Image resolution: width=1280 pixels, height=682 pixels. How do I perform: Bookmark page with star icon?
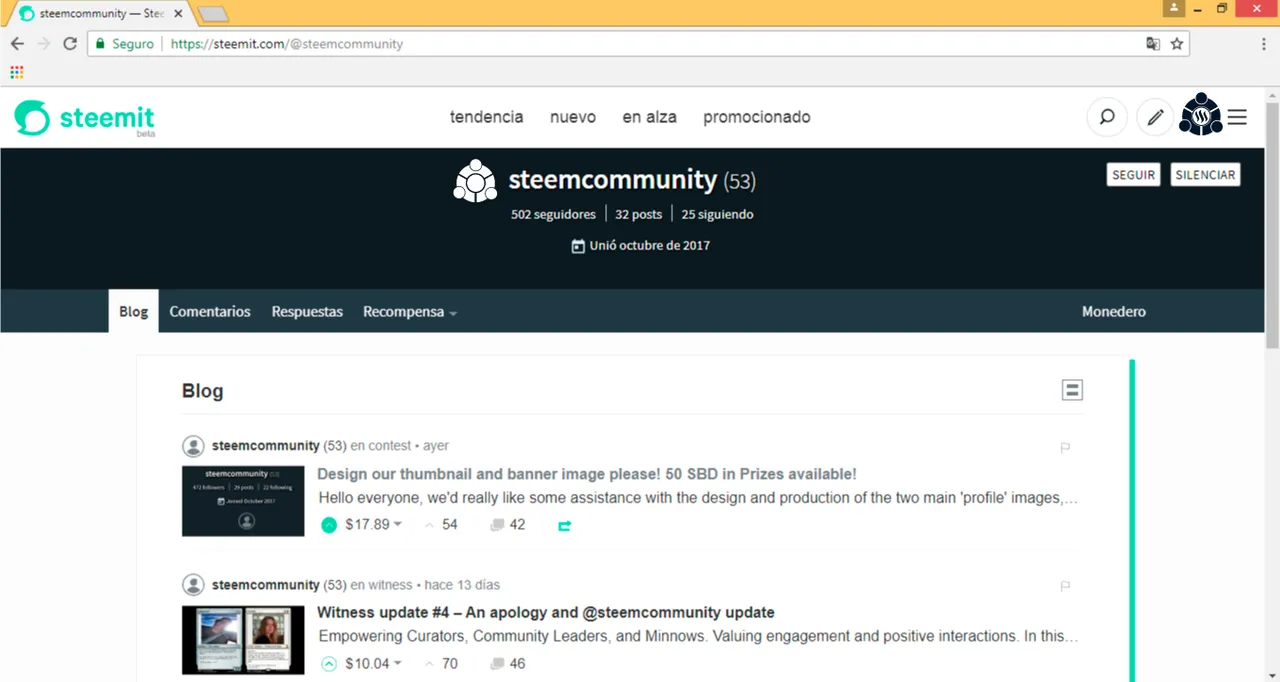point(1177,44)
